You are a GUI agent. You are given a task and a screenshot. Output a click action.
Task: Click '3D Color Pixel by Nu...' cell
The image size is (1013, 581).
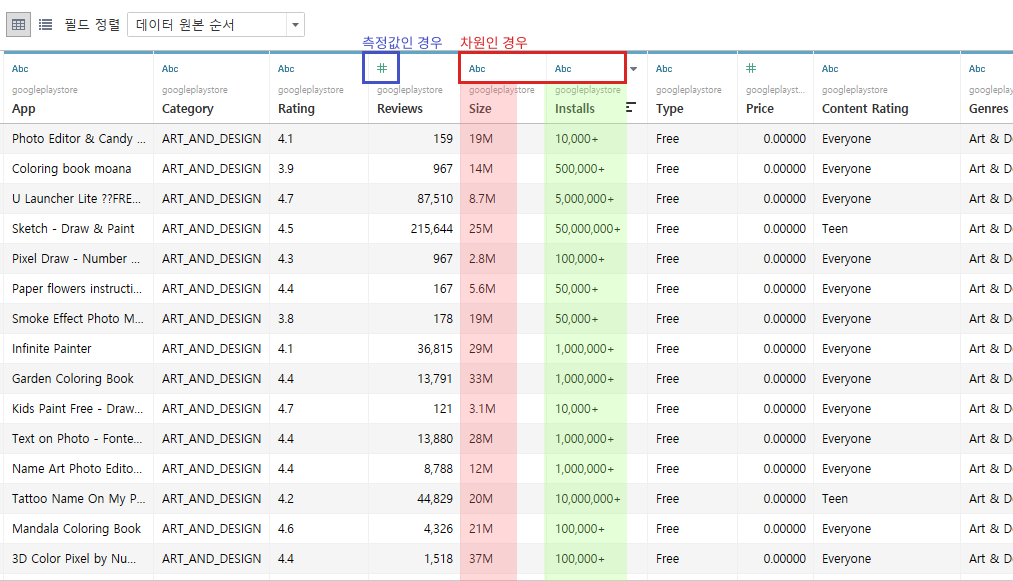pos(79,558)
